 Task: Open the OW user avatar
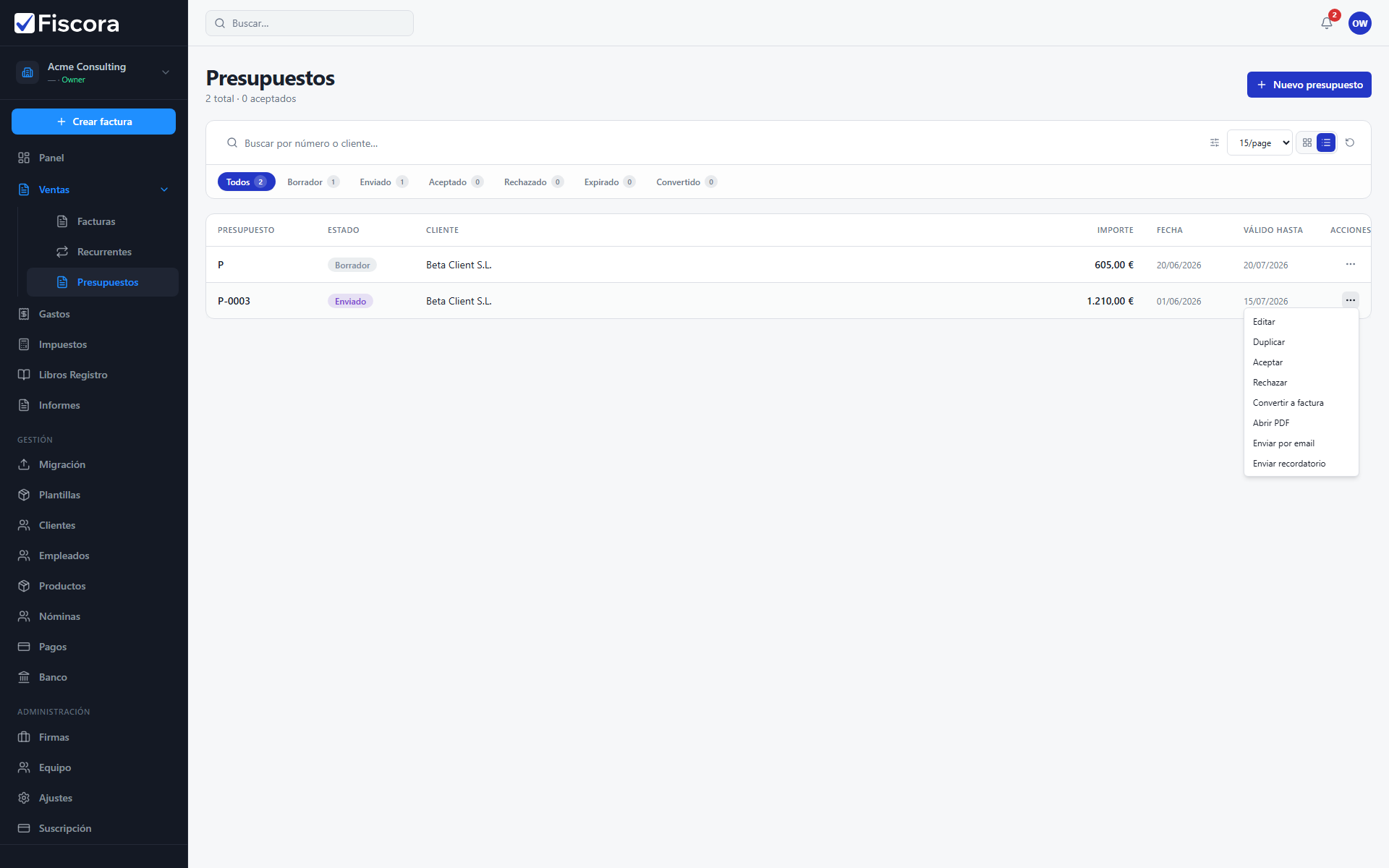(x=1360, y=23)
